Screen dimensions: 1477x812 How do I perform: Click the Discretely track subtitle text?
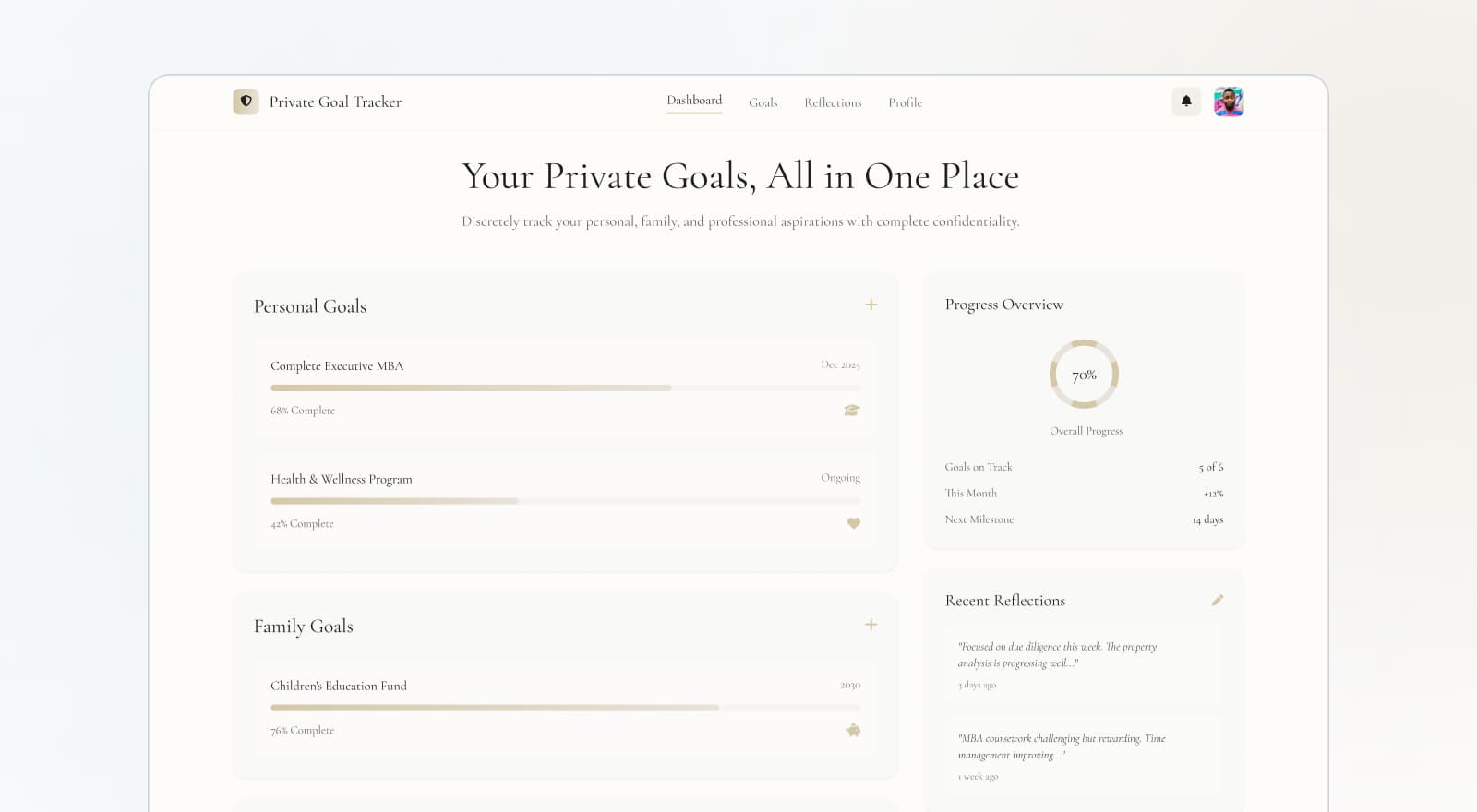tap(740, 221)
